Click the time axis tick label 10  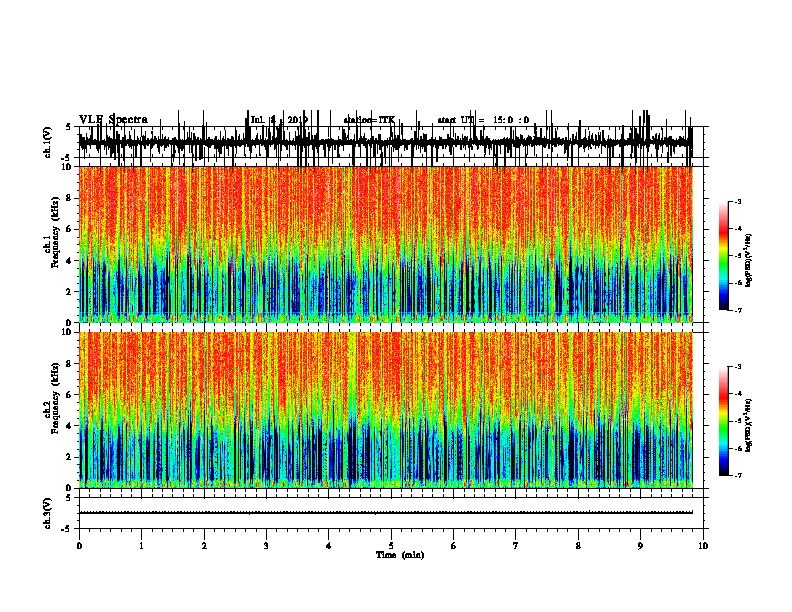703,546
